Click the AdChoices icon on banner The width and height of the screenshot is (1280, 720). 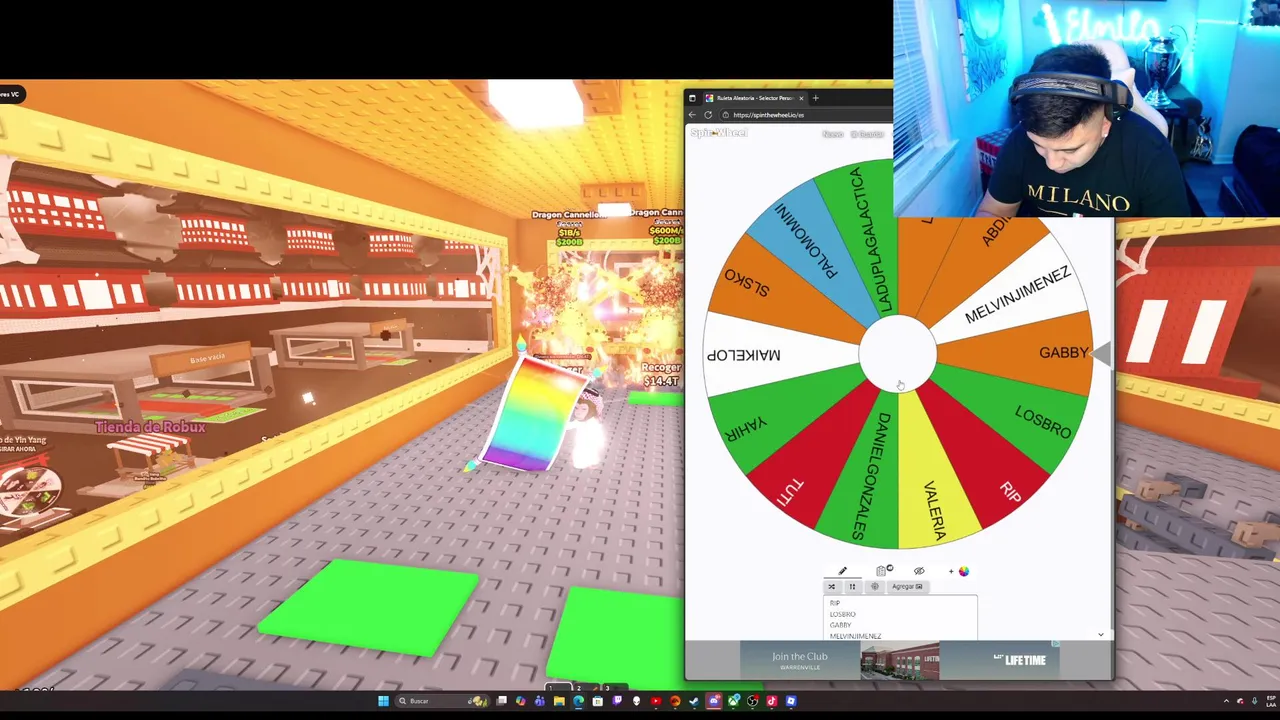1056,645
